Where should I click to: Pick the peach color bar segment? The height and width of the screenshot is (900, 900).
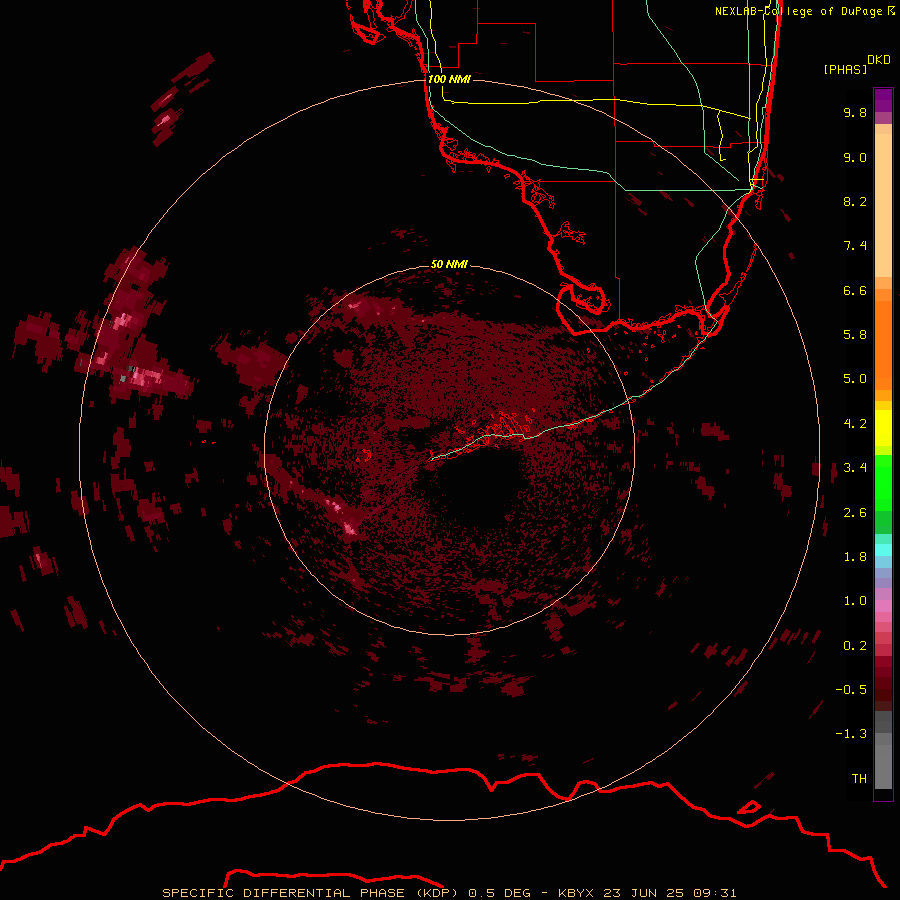[x=883, y=205]
